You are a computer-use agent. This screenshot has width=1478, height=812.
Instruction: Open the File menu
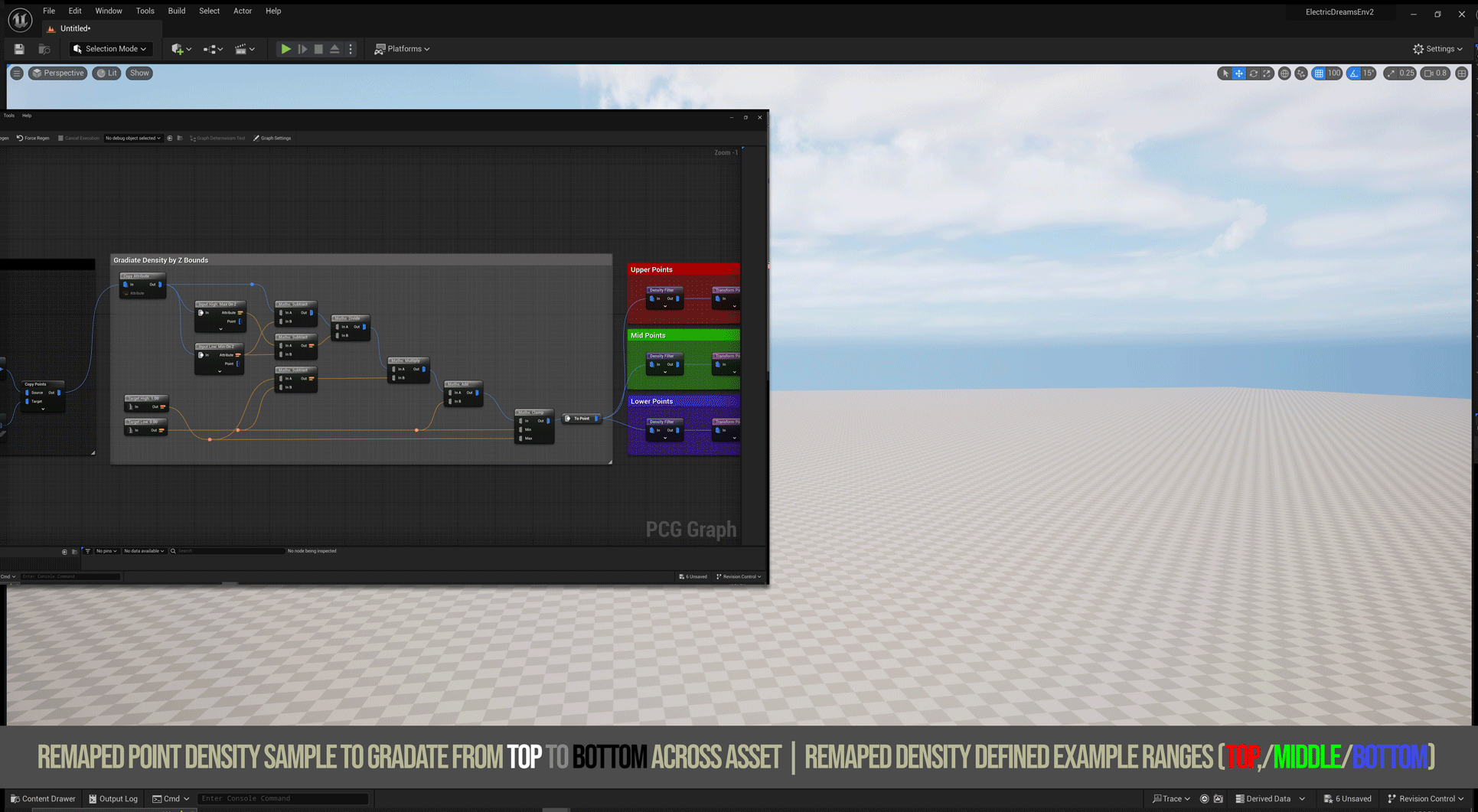pos(49,11)
